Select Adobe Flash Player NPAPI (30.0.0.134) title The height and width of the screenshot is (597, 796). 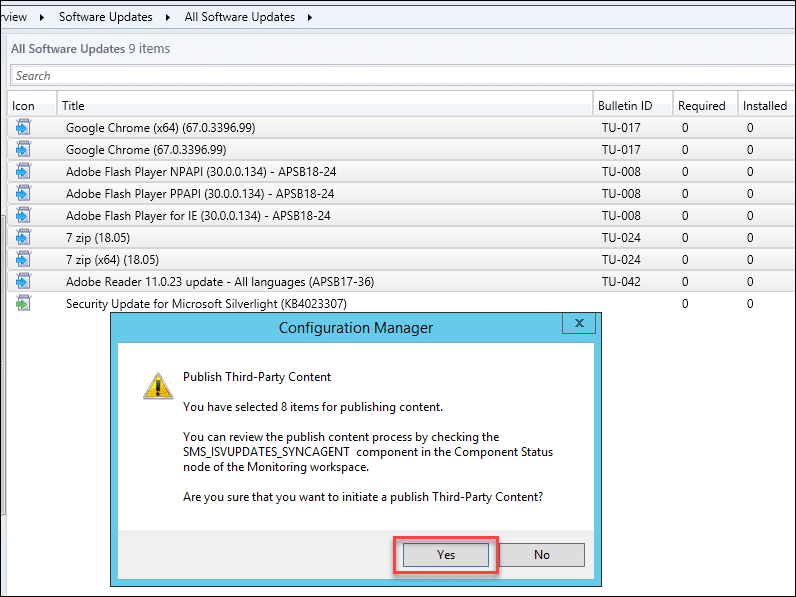tap(201, 172)
